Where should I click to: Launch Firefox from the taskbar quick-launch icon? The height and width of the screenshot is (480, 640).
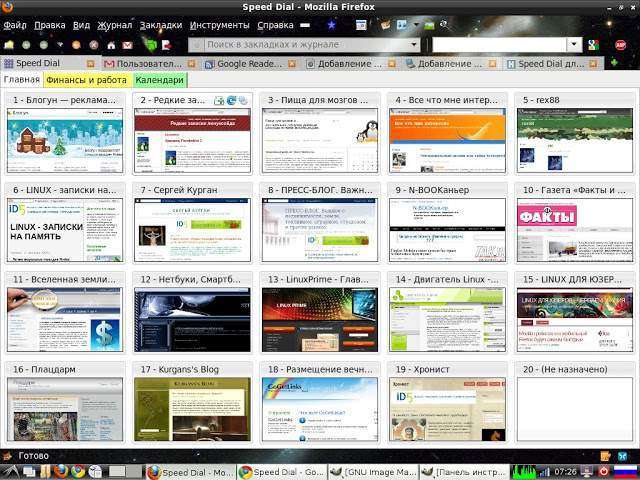61,471
